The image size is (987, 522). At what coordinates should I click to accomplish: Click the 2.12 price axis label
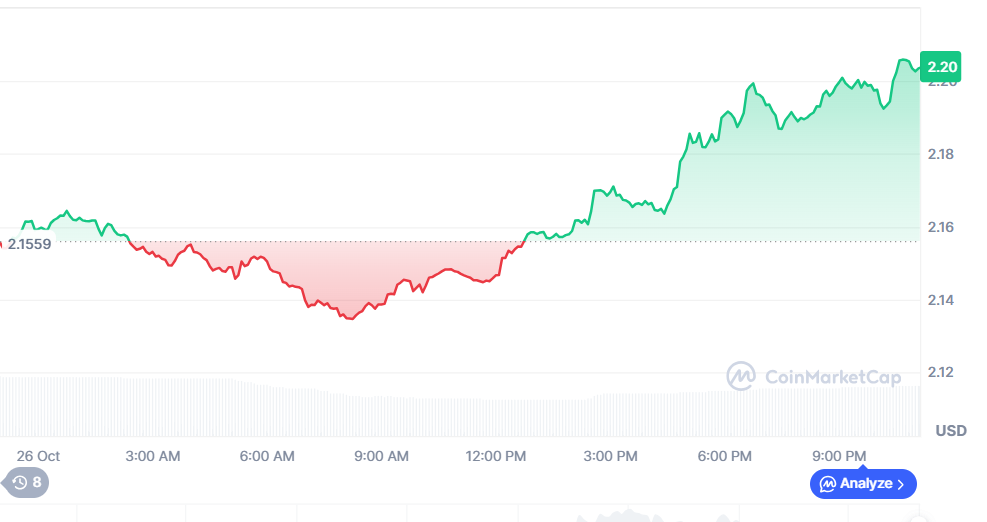click(x=942, y=373)
